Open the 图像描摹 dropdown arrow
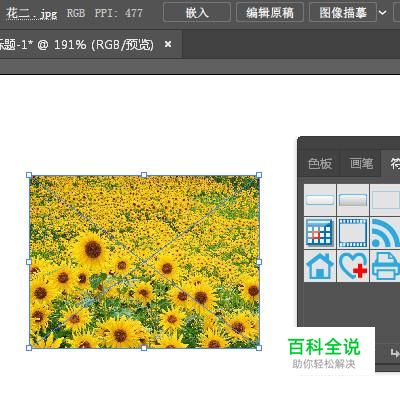The height and width of the screenshot is (400, 400). [x=383, y=13]
